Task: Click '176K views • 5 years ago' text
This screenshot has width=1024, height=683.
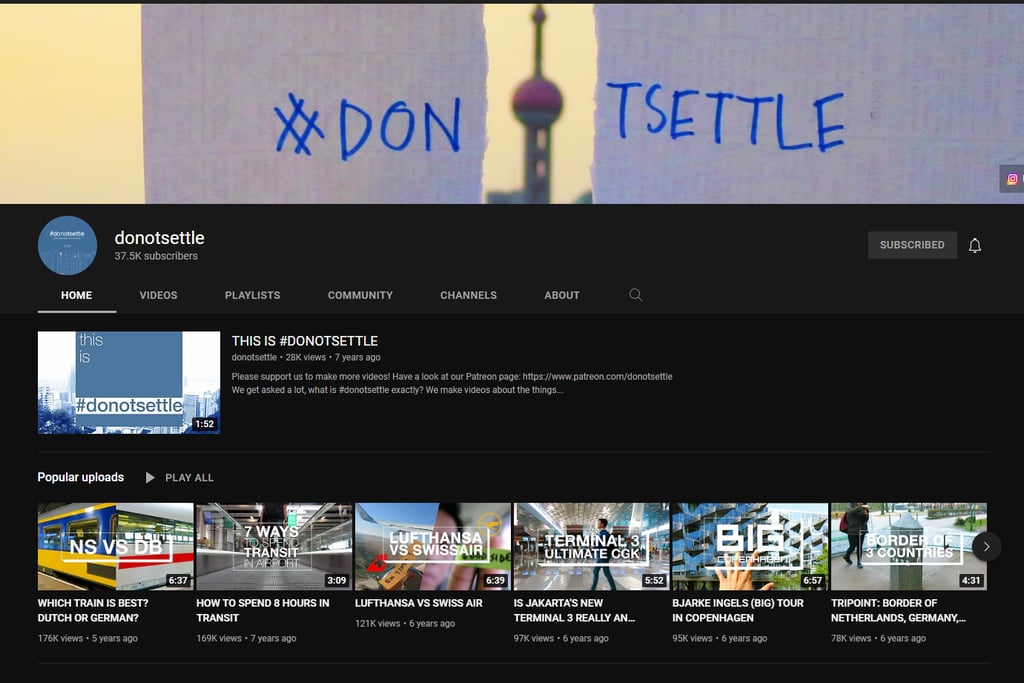Action: [88, 639]
